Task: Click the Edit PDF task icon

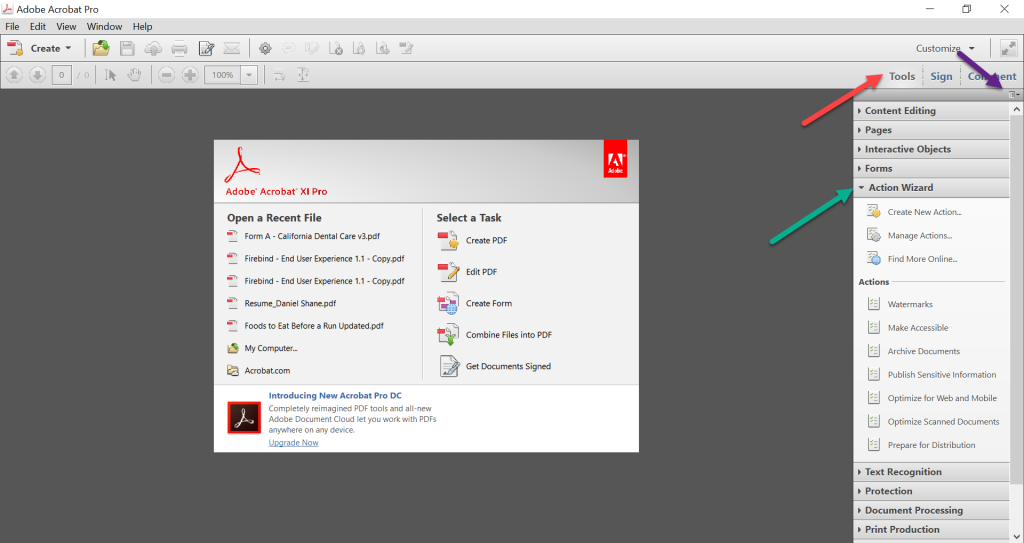Action: 448,272
